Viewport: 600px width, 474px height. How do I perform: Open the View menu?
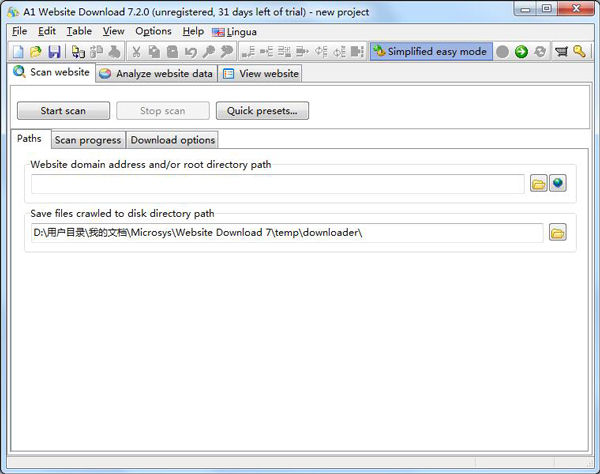pyautogui.click(x=114, y=31)
